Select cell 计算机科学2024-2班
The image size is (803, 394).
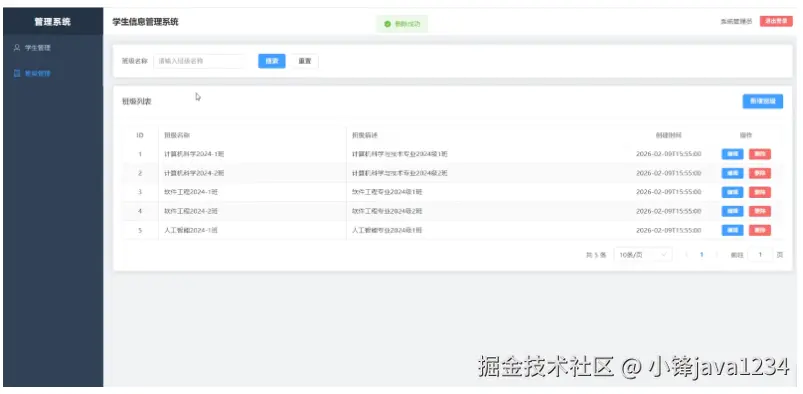(194, 173)
